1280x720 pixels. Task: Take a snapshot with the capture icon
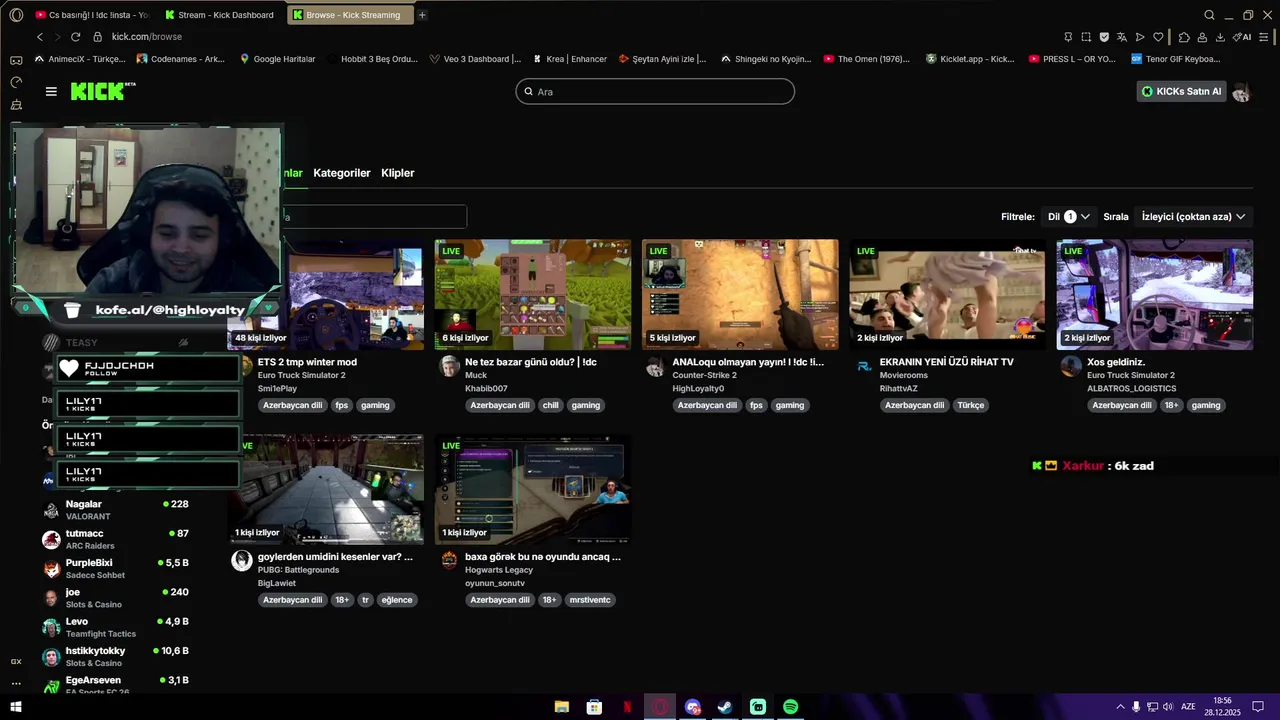click(1086, 37)
